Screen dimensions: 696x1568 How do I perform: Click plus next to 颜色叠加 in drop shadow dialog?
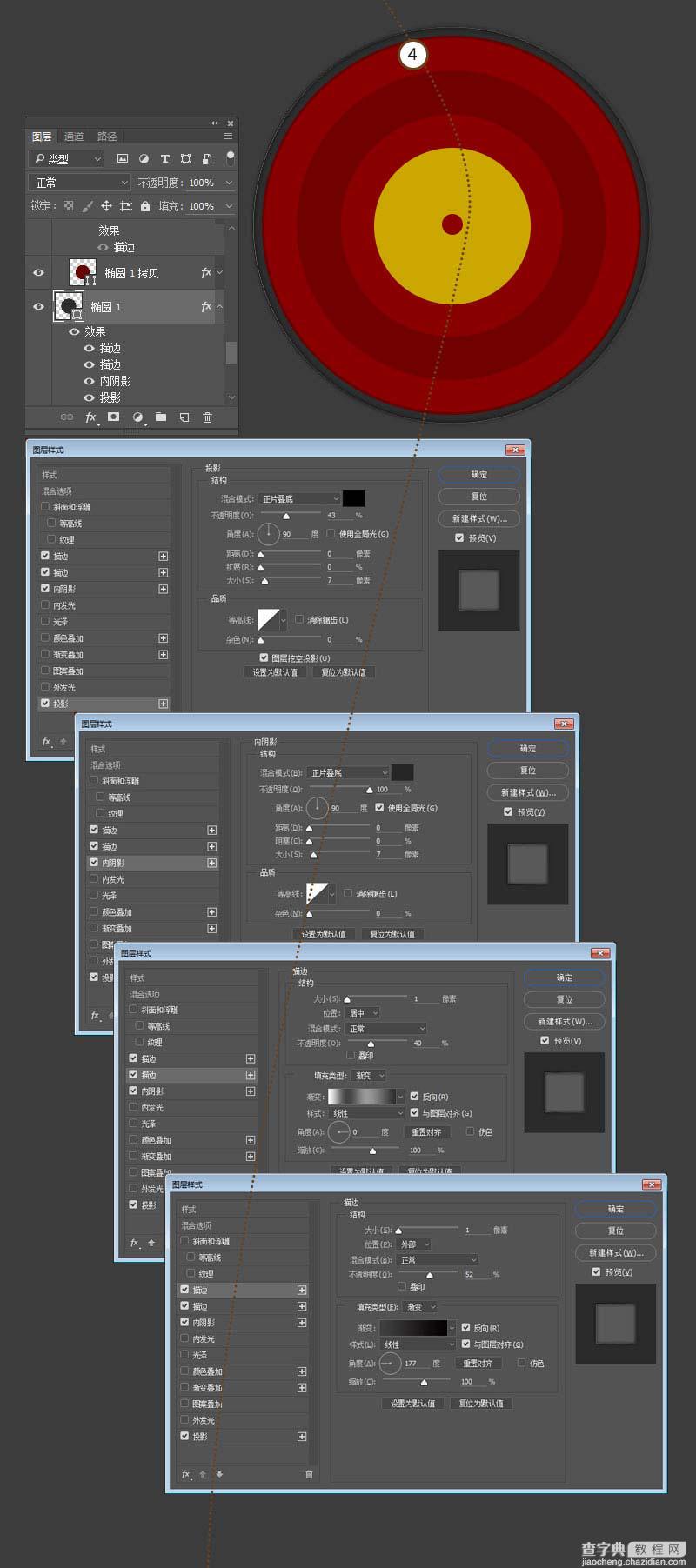click(163, 638)
